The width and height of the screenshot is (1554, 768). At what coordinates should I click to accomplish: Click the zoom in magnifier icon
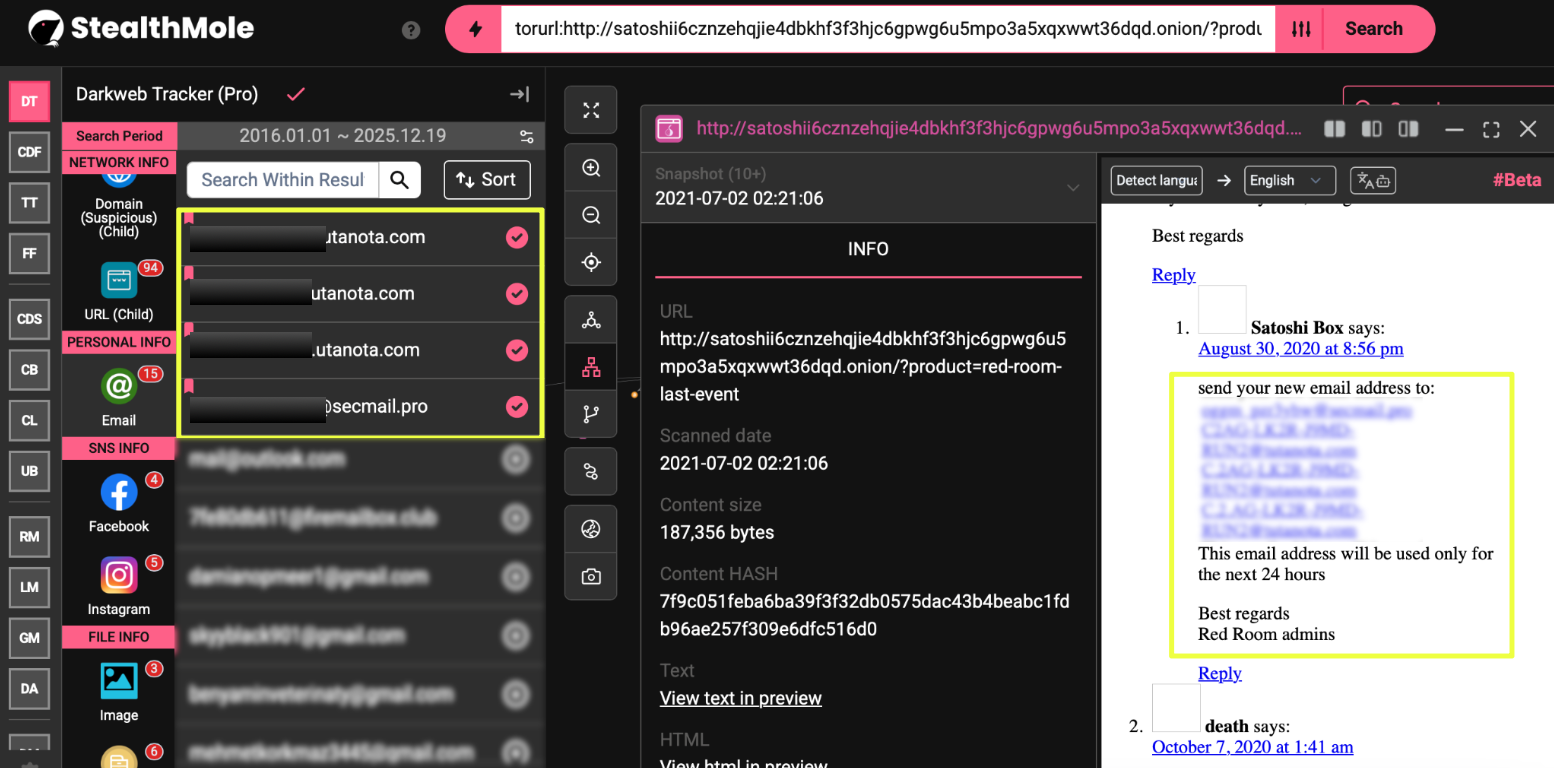point(591,168)
